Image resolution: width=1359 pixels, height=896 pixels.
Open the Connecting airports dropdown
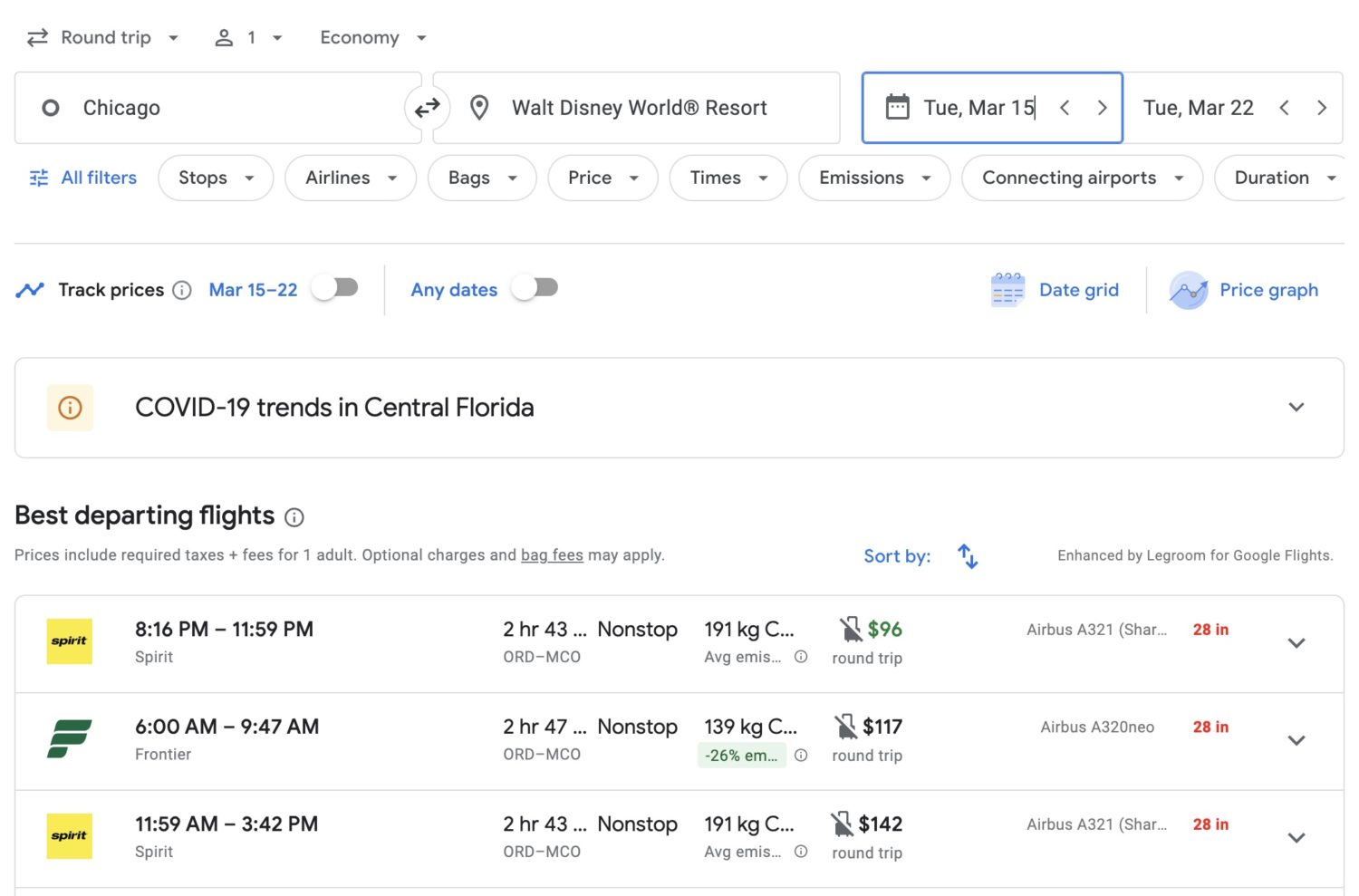[1081, 178]
